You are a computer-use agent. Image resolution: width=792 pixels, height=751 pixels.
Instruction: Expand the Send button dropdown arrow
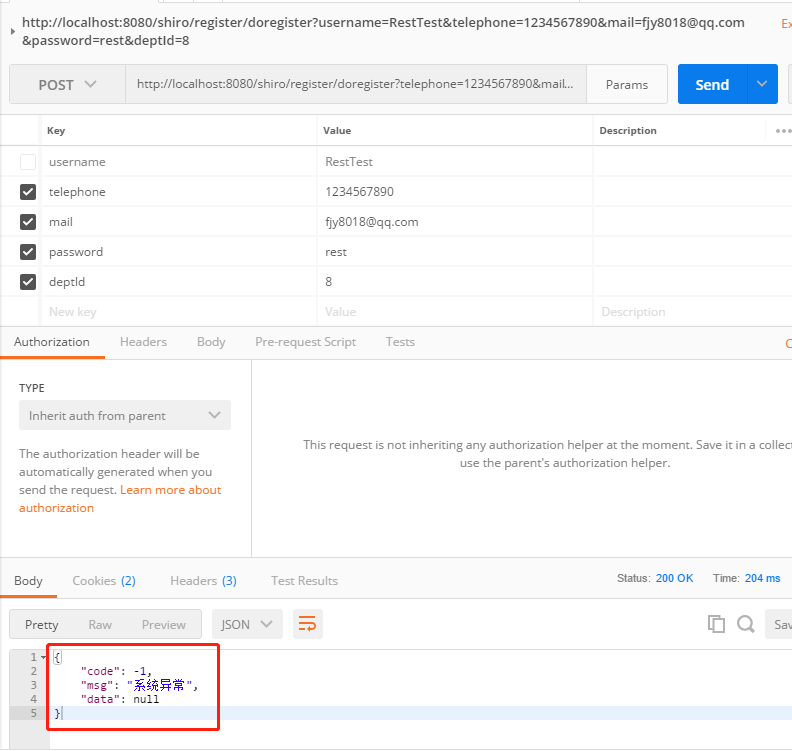(x=763, y=85)
